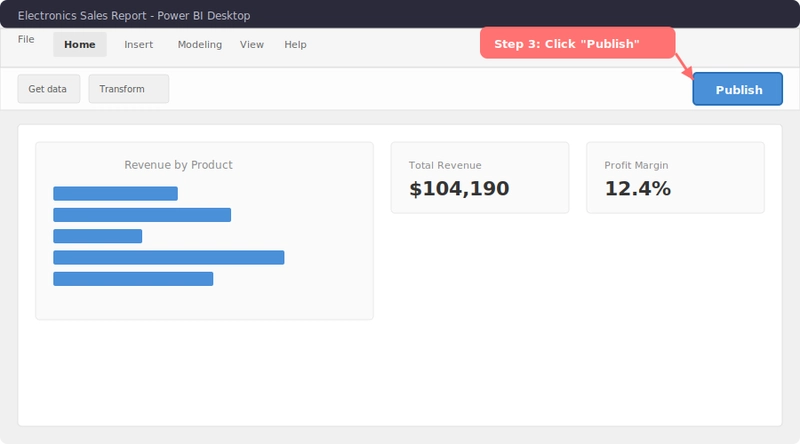The width and height of the screenshot is (800, 444).
Task: Select the second bar in Revenue chart
Action: [x=142, y=215]
